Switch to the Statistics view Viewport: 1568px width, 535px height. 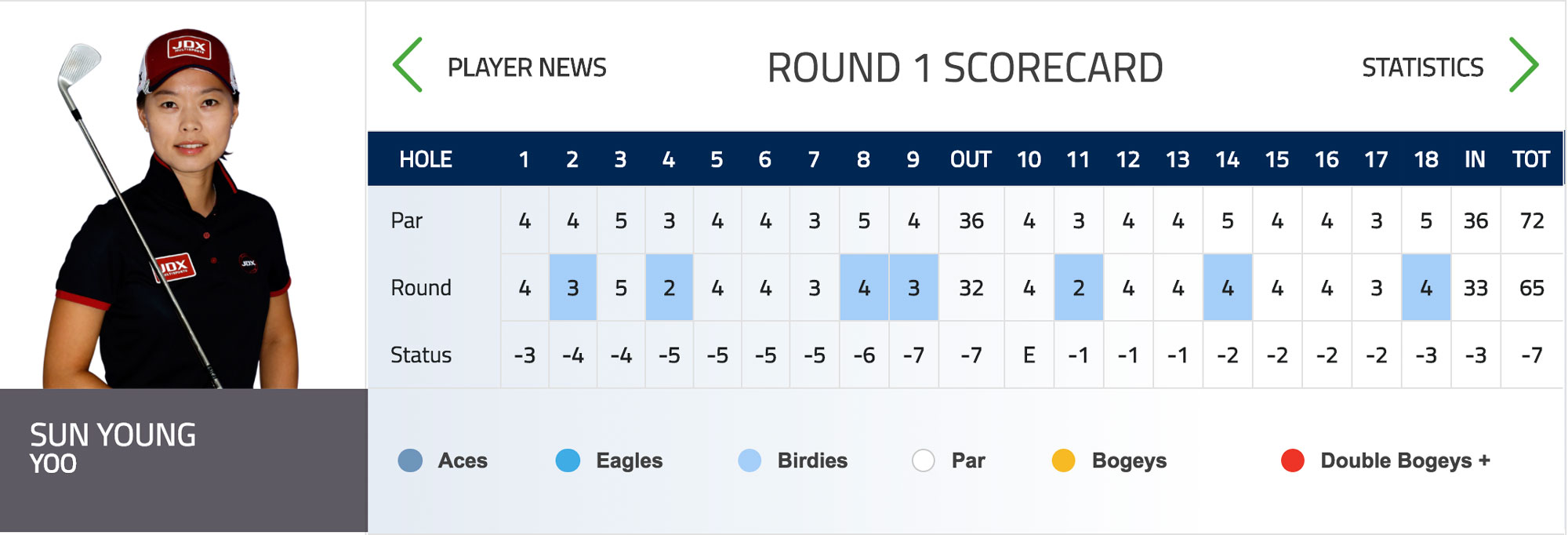(x=1422, y=67)
